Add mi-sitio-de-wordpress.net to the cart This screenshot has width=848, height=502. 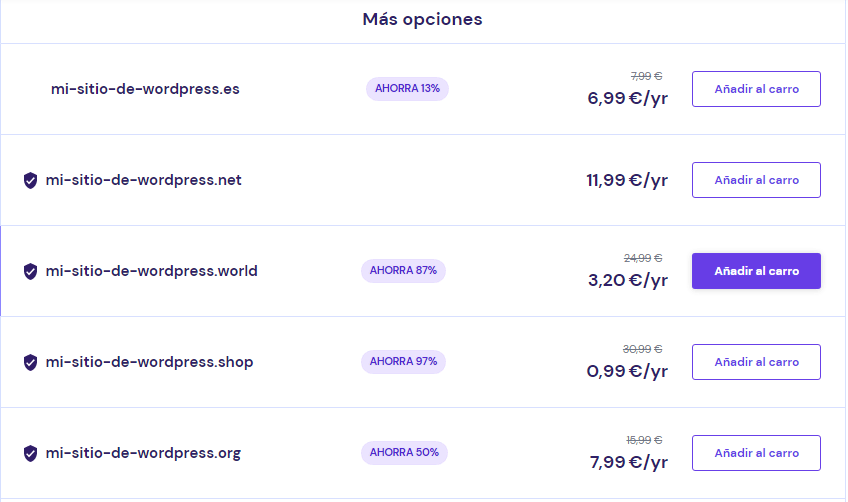(756, 180)
